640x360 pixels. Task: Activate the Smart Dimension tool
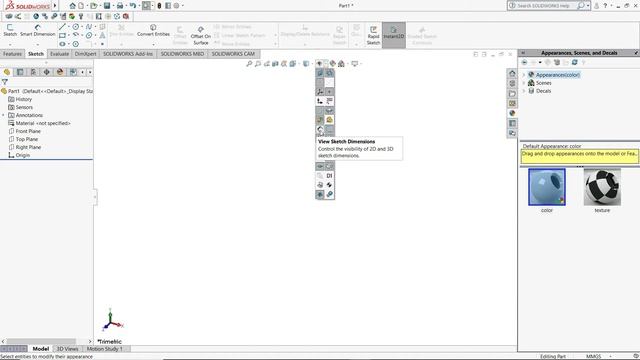click(38, 30)
